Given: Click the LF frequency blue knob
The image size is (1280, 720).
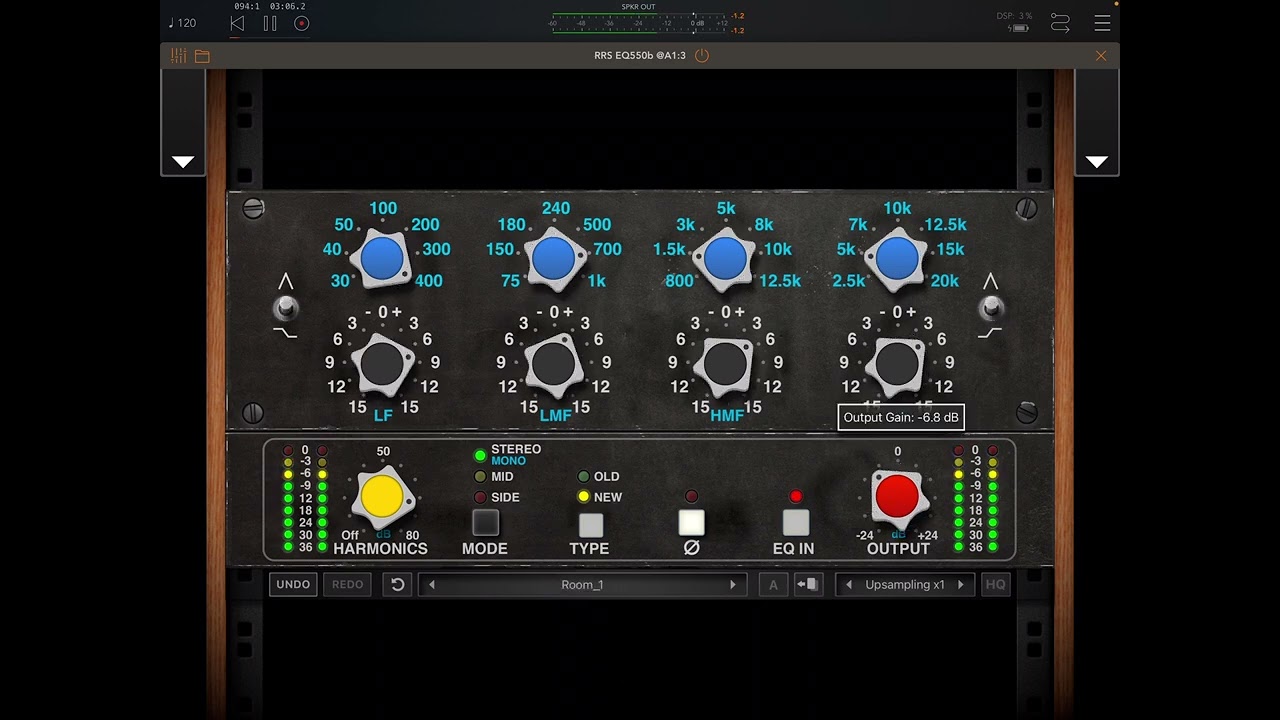Looking at the screenshot, I should pyautogui.click(x=382, y=259).
